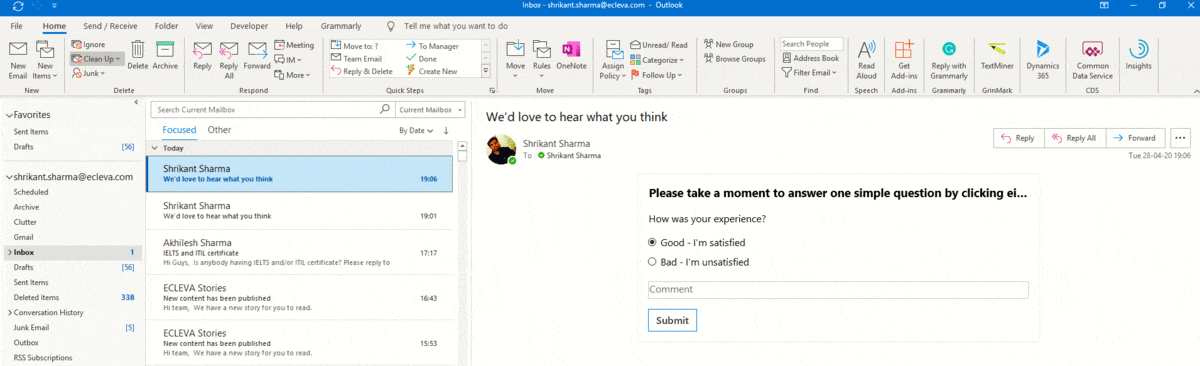Screen dimensions: 1200x366
Task: Click the Search Current Mailbox field
Action: [272, 109]
